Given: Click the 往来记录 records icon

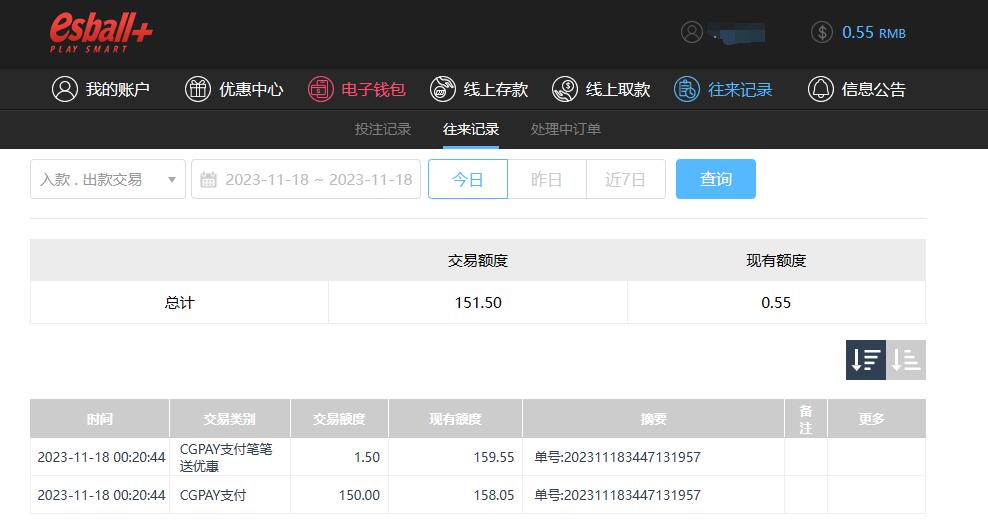Looking at the screenshot, I should (686, 89).
